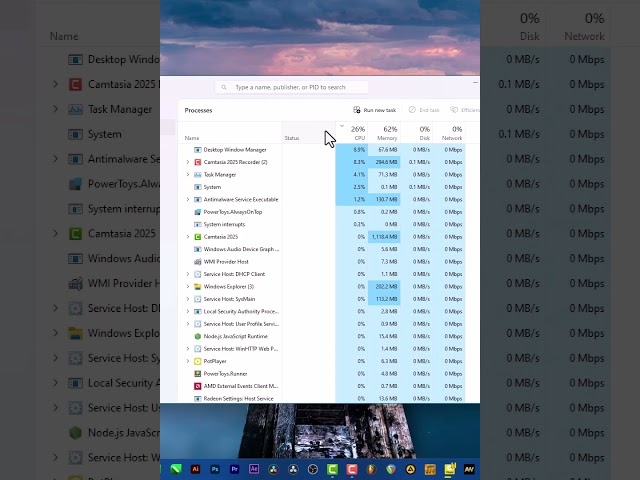
Task: Click the Run new task button
Action: pyautogui.click(x=375, y=110)
